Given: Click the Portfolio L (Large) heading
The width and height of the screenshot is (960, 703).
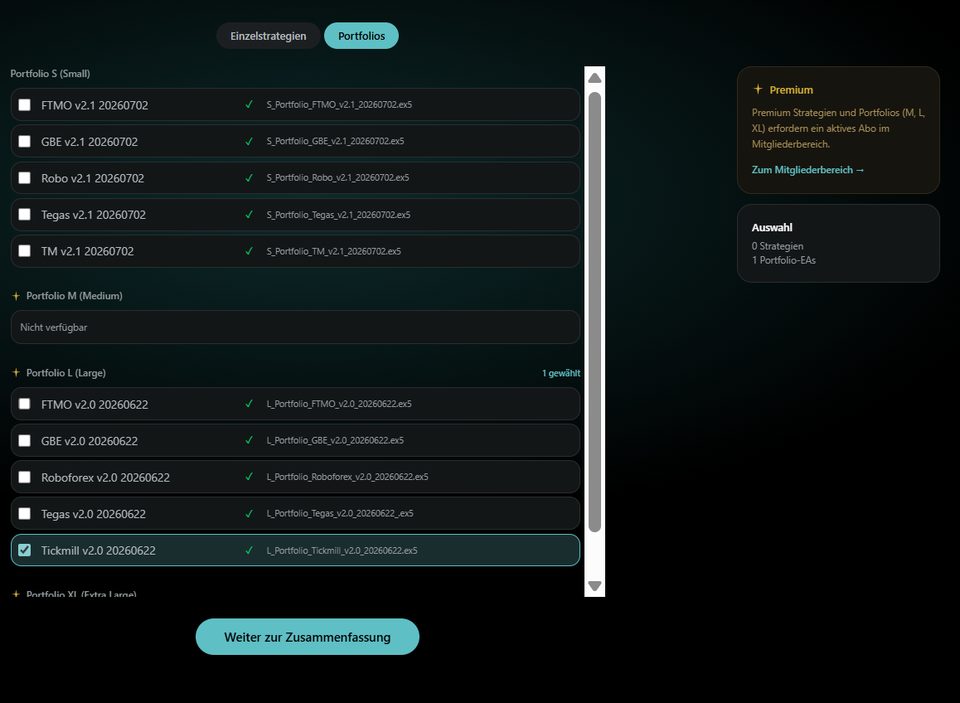Looking at the screenshot, I should pos(66,372).
